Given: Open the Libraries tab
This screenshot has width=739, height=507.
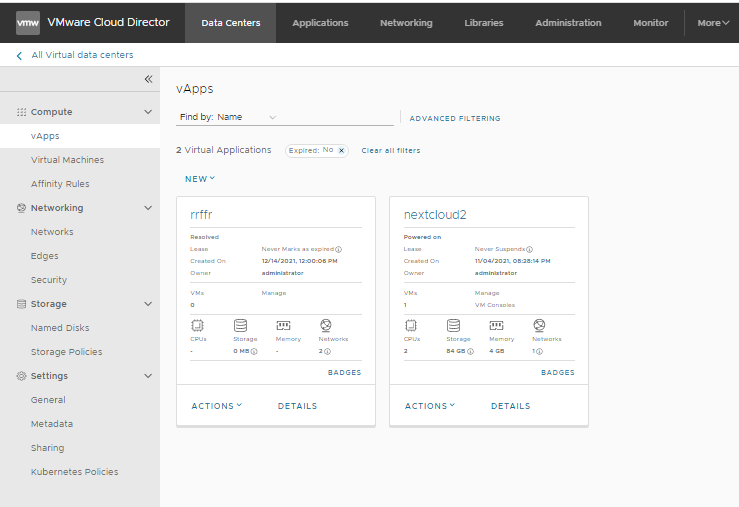Looking at the screenshot, I should click(484, 23).
